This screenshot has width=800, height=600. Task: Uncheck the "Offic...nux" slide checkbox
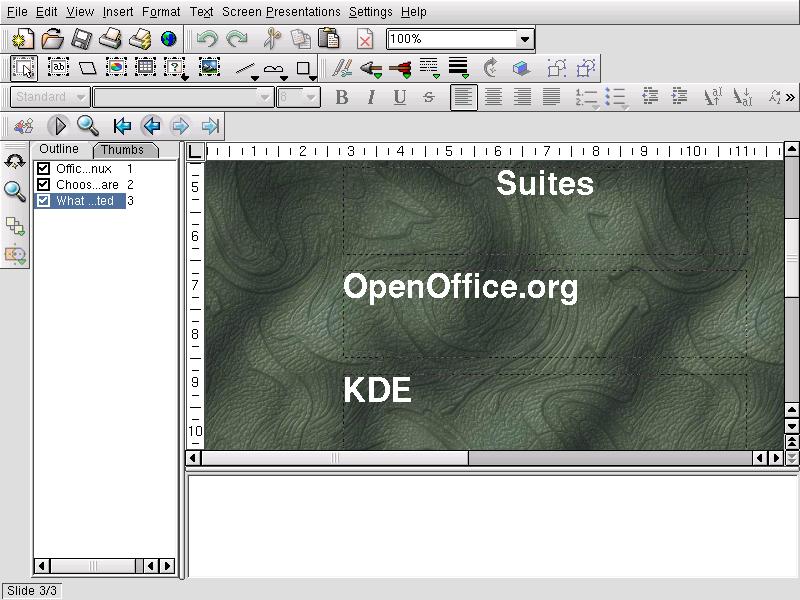click(43, 169)
